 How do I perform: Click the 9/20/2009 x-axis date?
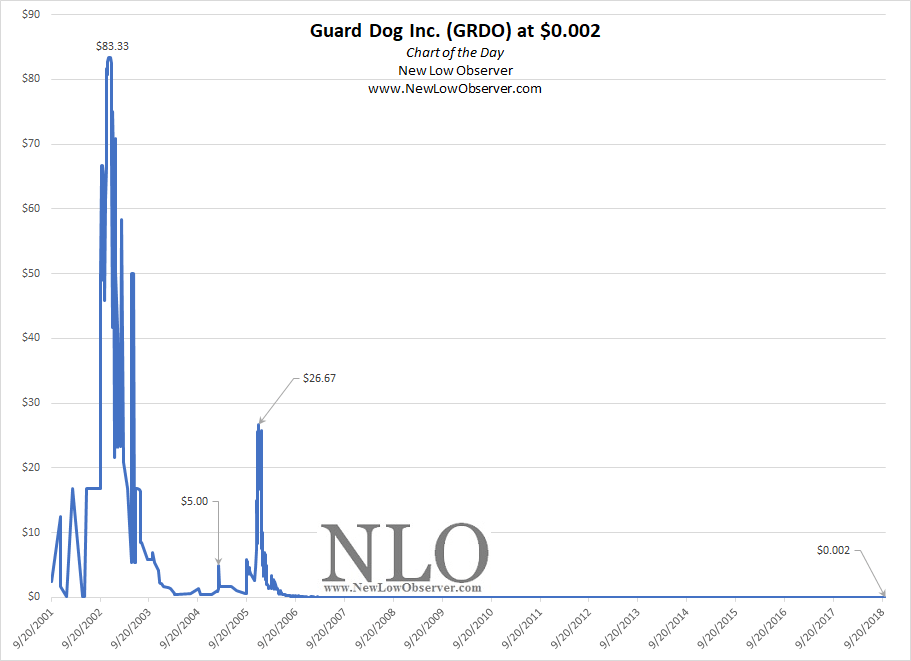(x=424, y=628)
